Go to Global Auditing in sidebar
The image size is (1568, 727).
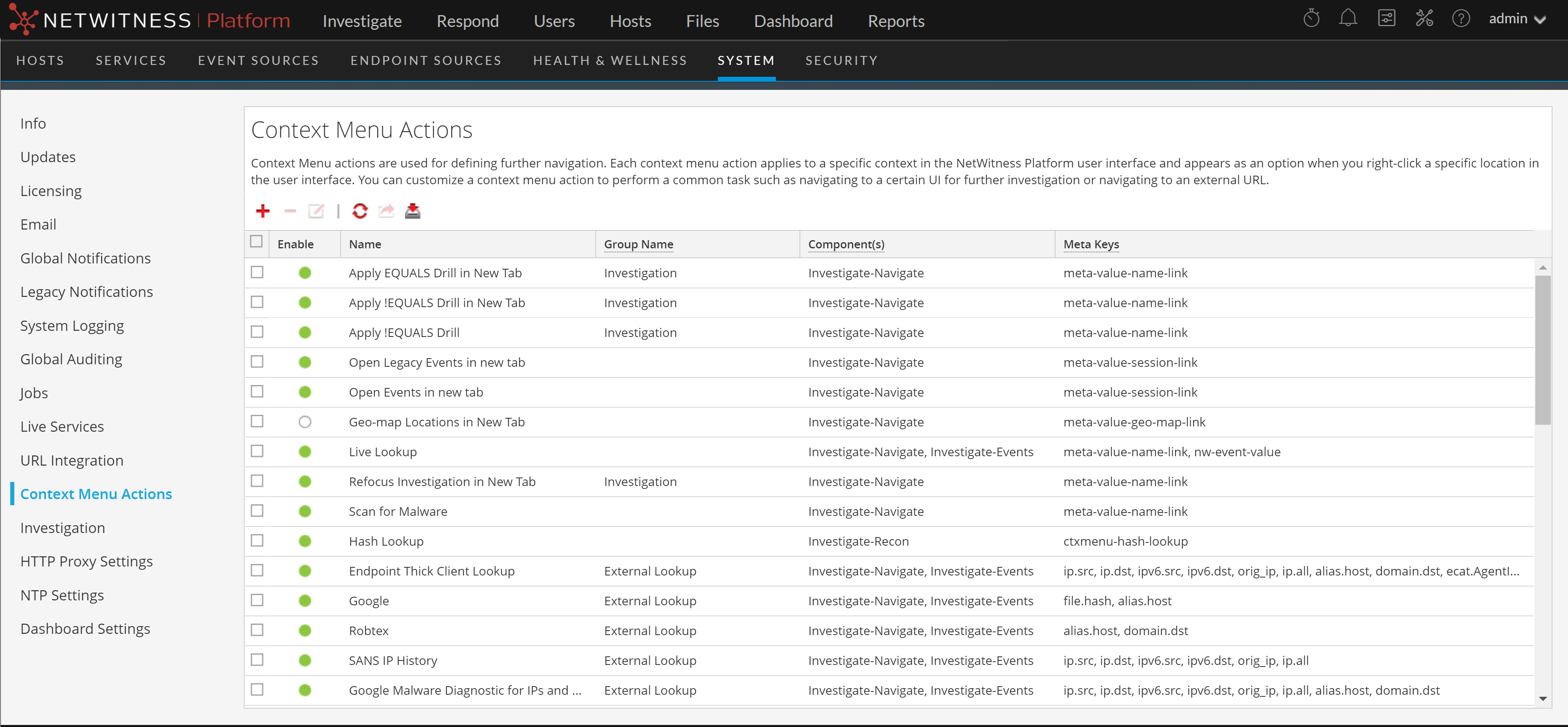71,359
